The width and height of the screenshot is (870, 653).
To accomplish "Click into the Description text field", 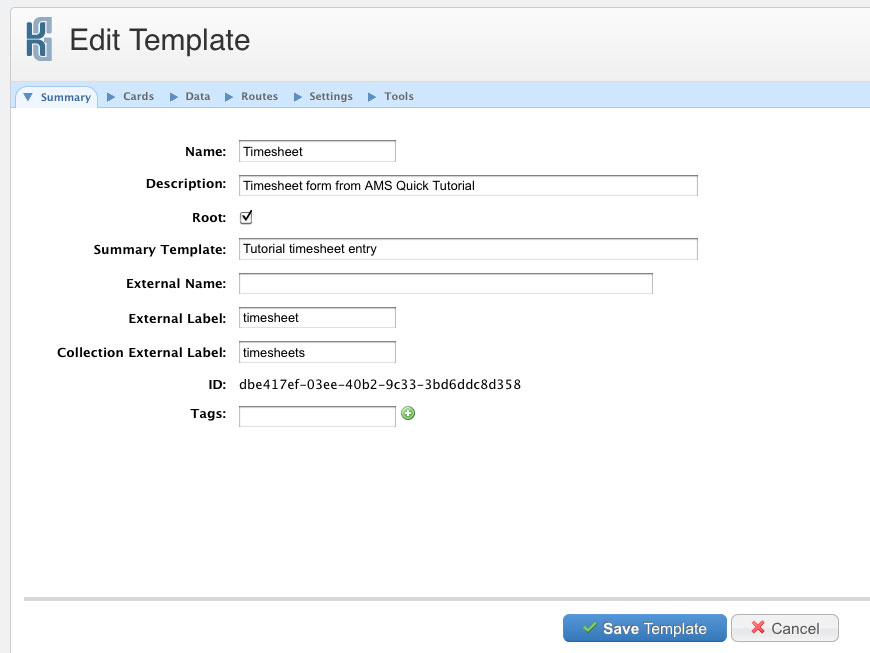I will pos(467,185).
